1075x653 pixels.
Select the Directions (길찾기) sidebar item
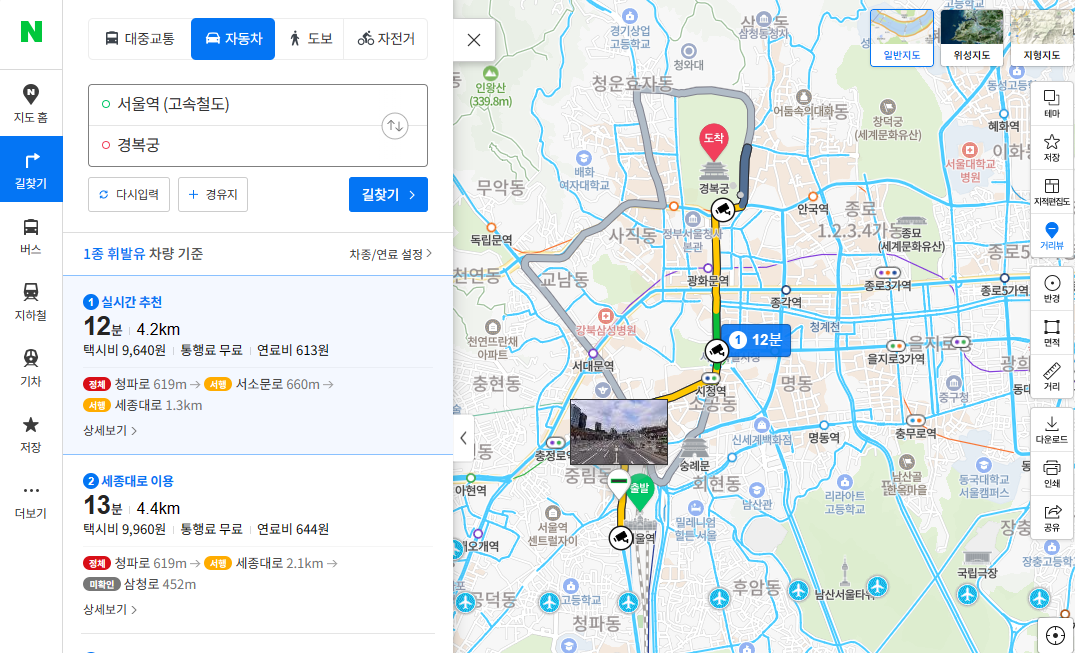(x=31, y=169)
